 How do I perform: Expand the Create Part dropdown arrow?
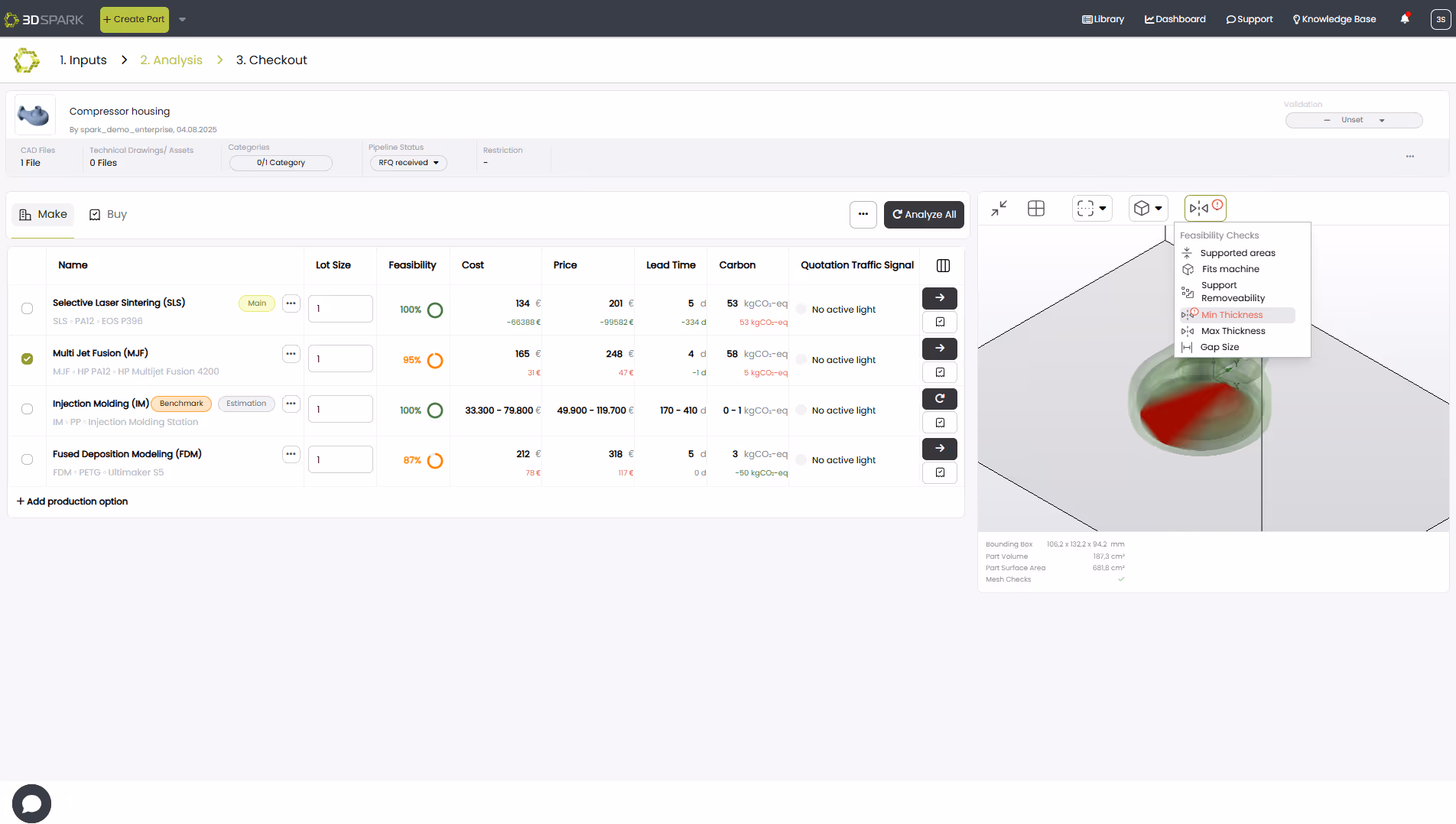pos(182,20)
